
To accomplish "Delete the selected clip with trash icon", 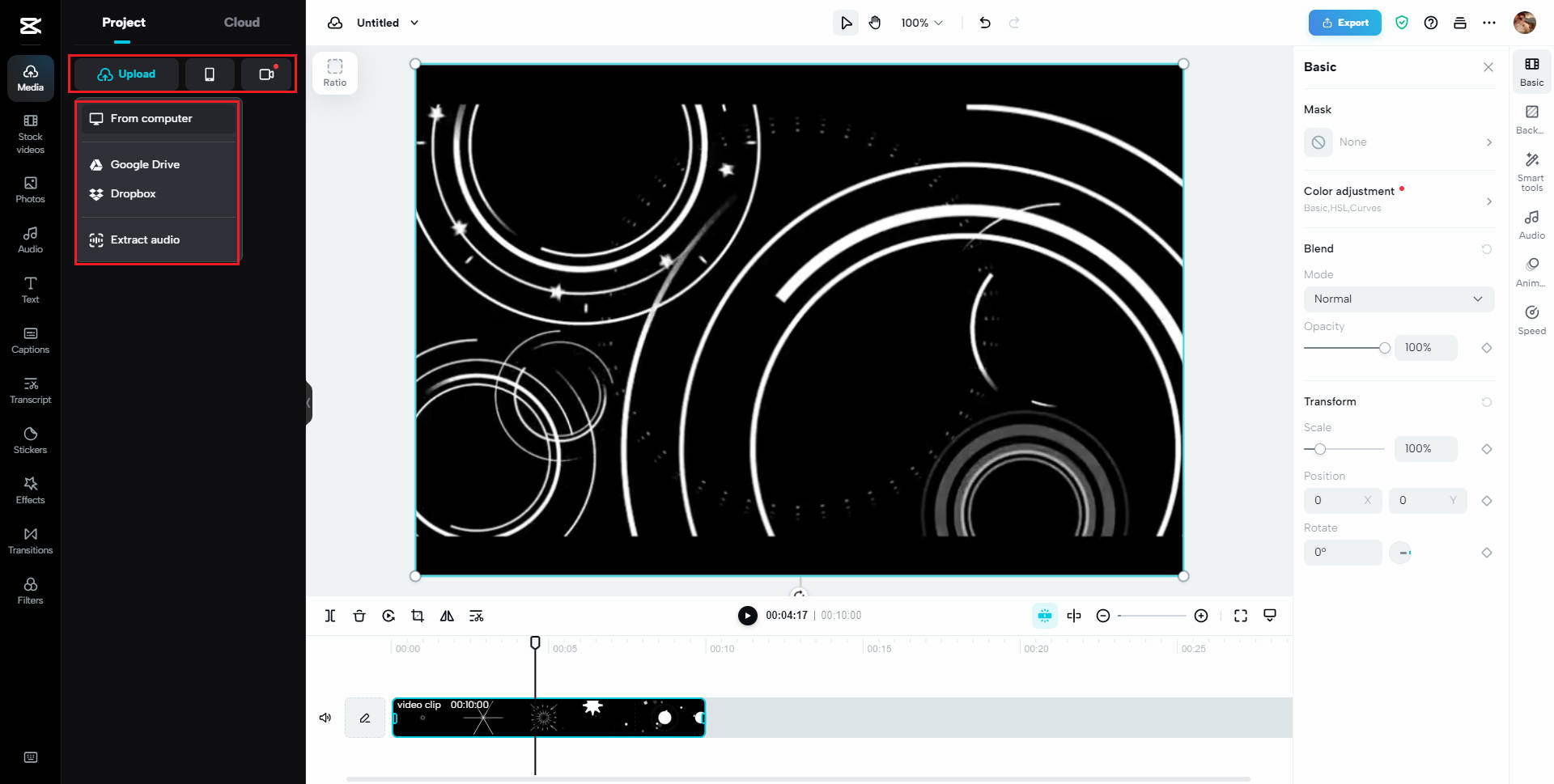I will pos(359,616).
